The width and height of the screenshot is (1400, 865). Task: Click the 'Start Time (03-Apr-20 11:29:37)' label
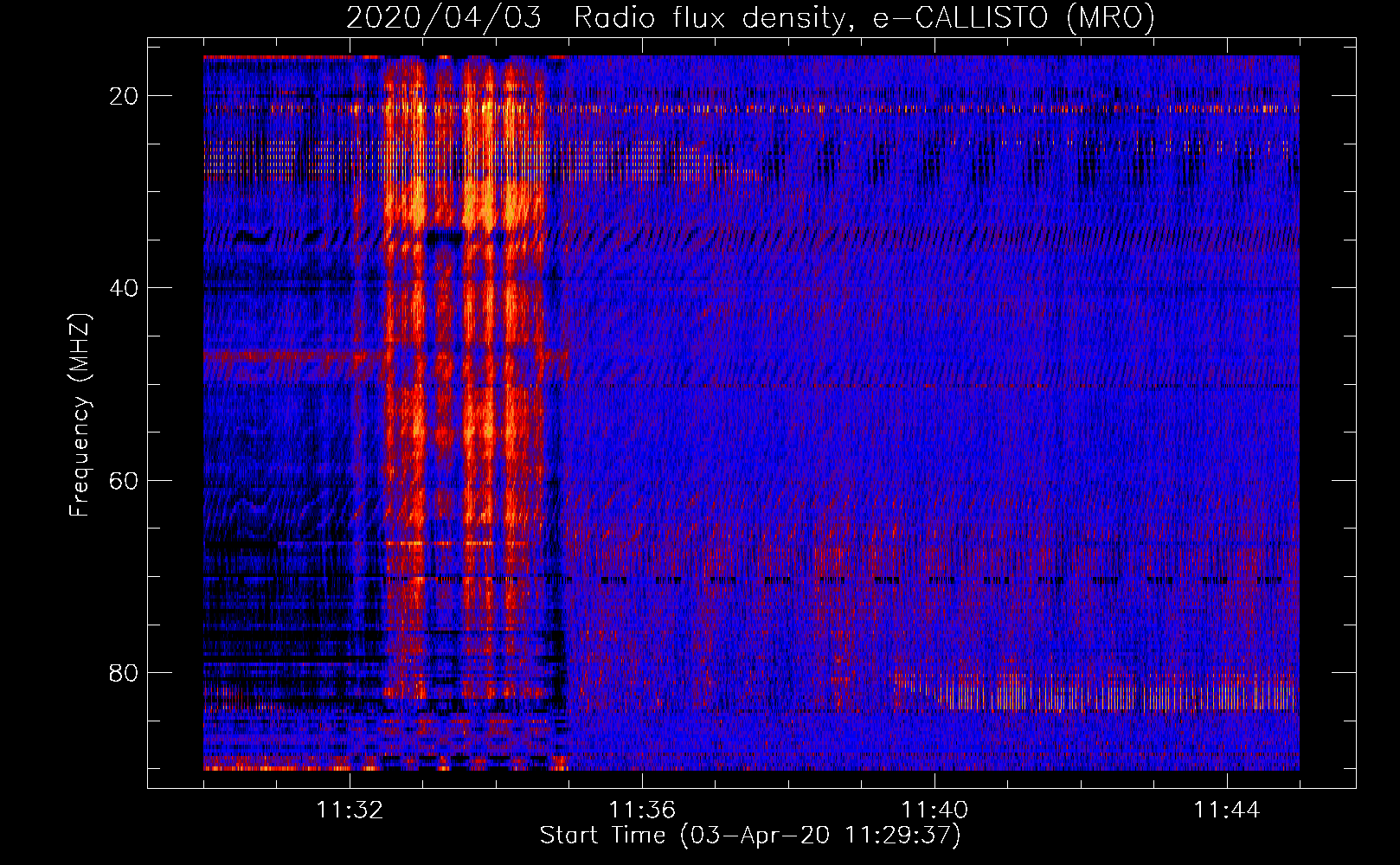[x=750, y=836]
